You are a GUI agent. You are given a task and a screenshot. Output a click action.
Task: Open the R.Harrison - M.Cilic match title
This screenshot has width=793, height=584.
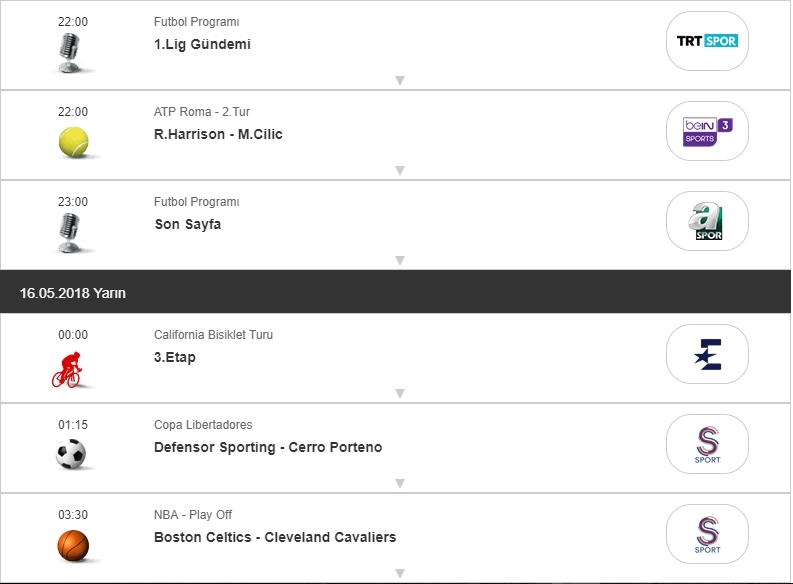tap(218, 134)
